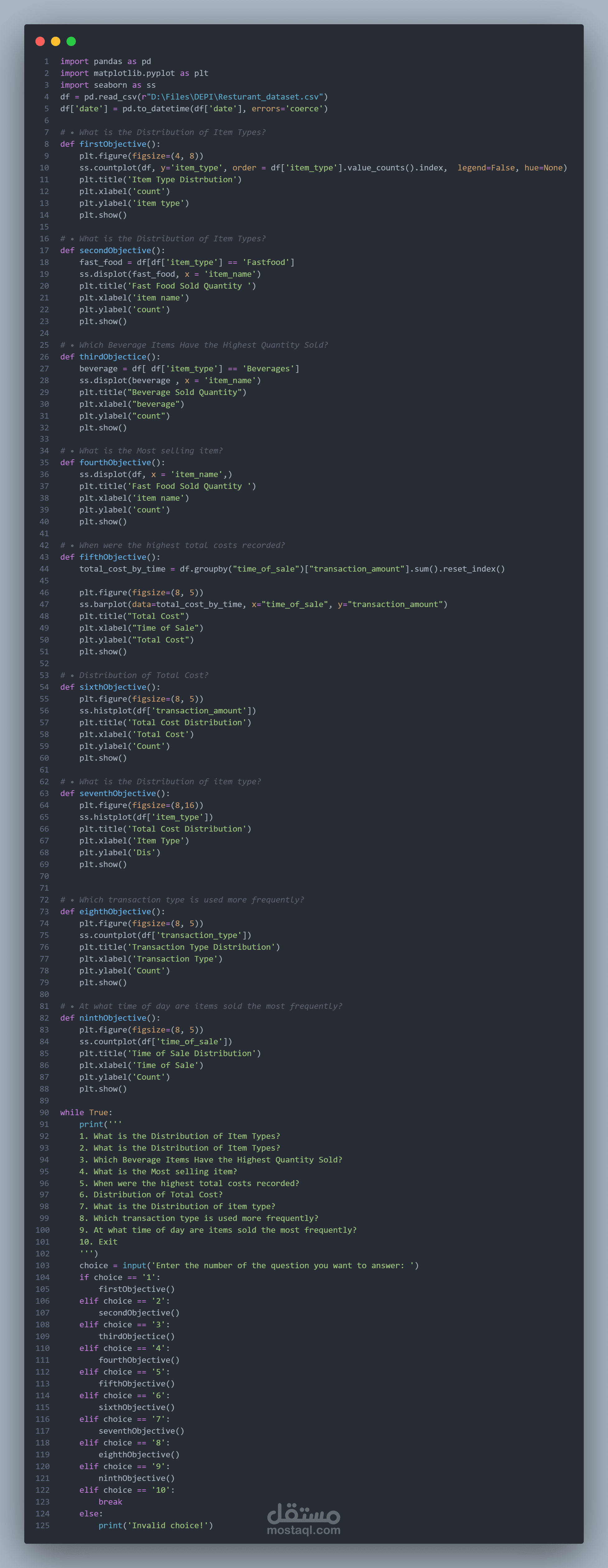Click the 'fast_food = df[...]' assignment line
608x1568 pixels.
[187, 262]
